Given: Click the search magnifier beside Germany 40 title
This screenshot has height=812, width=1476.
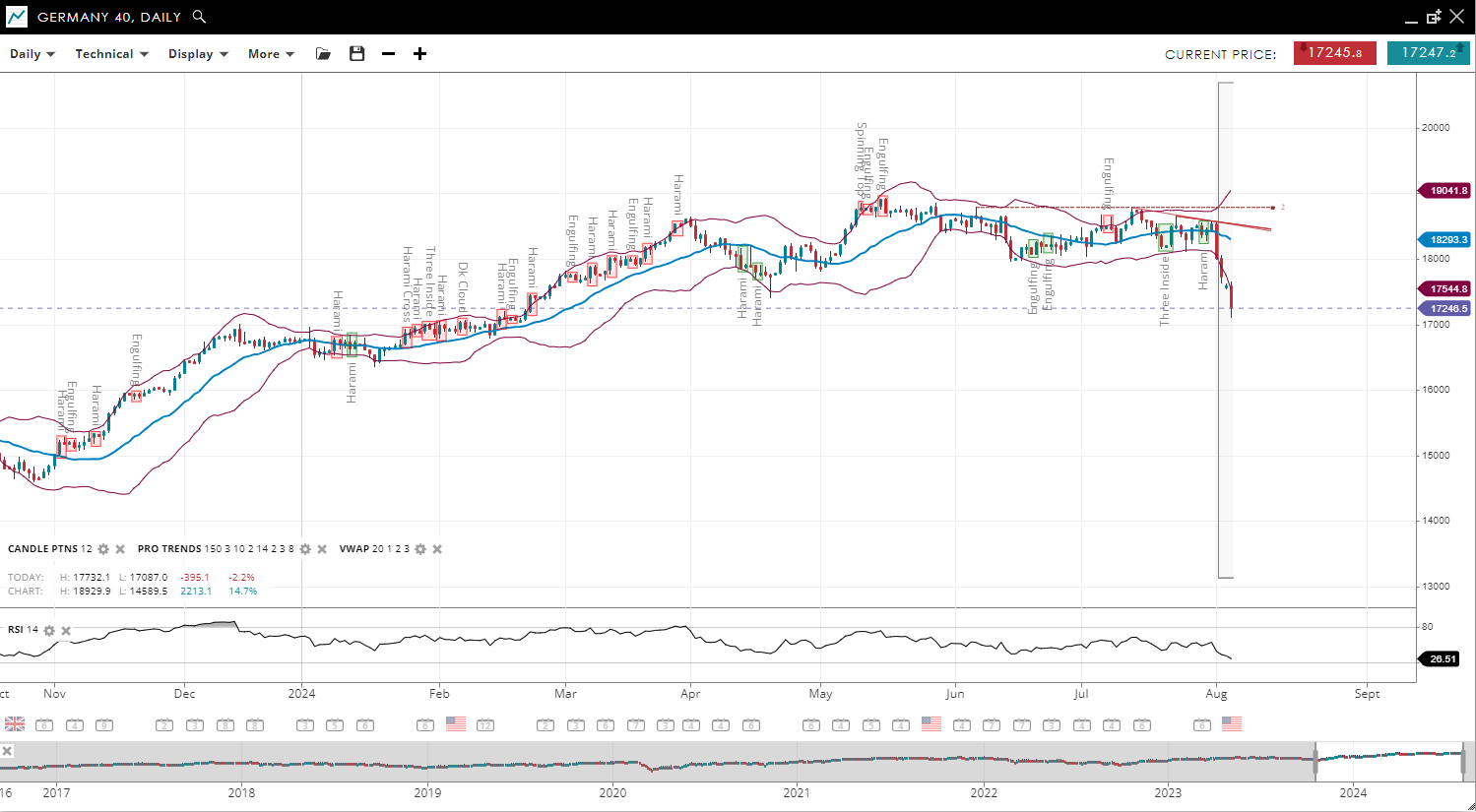Looking at the screenshot, I should (x=199, y=17).
